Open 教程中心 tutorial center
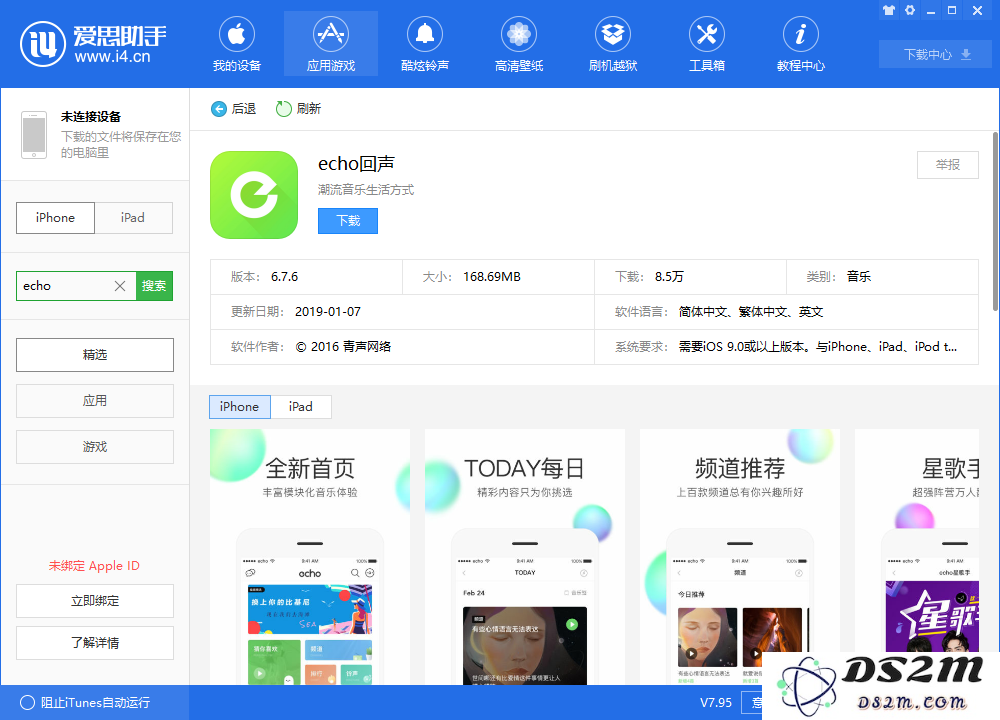Screen dimensions: 1000x720 (x=800, y=45)
